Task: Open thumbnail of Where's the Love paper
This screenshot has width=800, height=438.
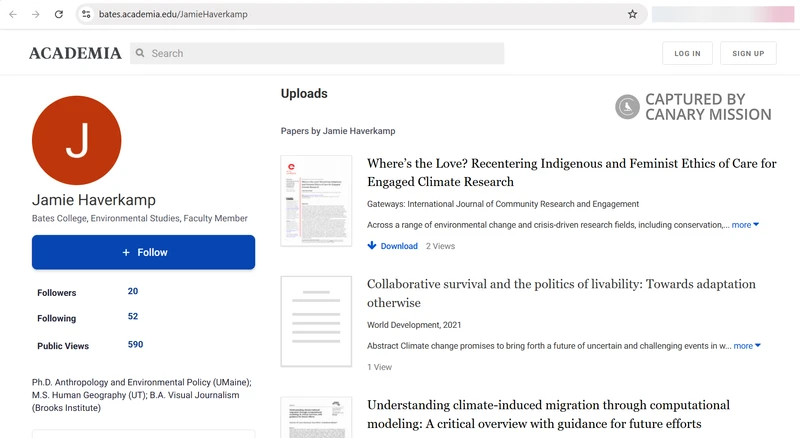Action: [x=316, y=201]
